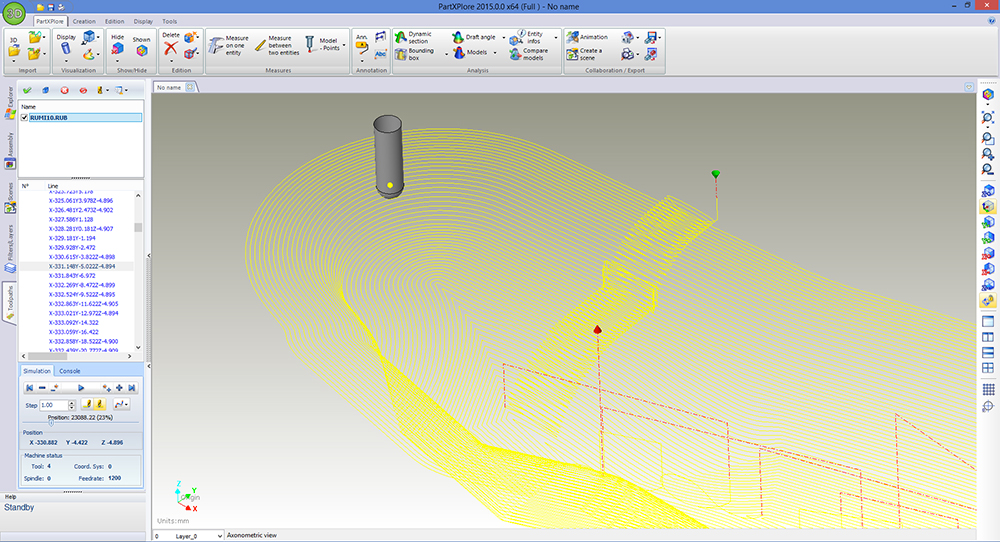Open the Explorer side panel tab
1000x542 pixels.
coord(10,102)
